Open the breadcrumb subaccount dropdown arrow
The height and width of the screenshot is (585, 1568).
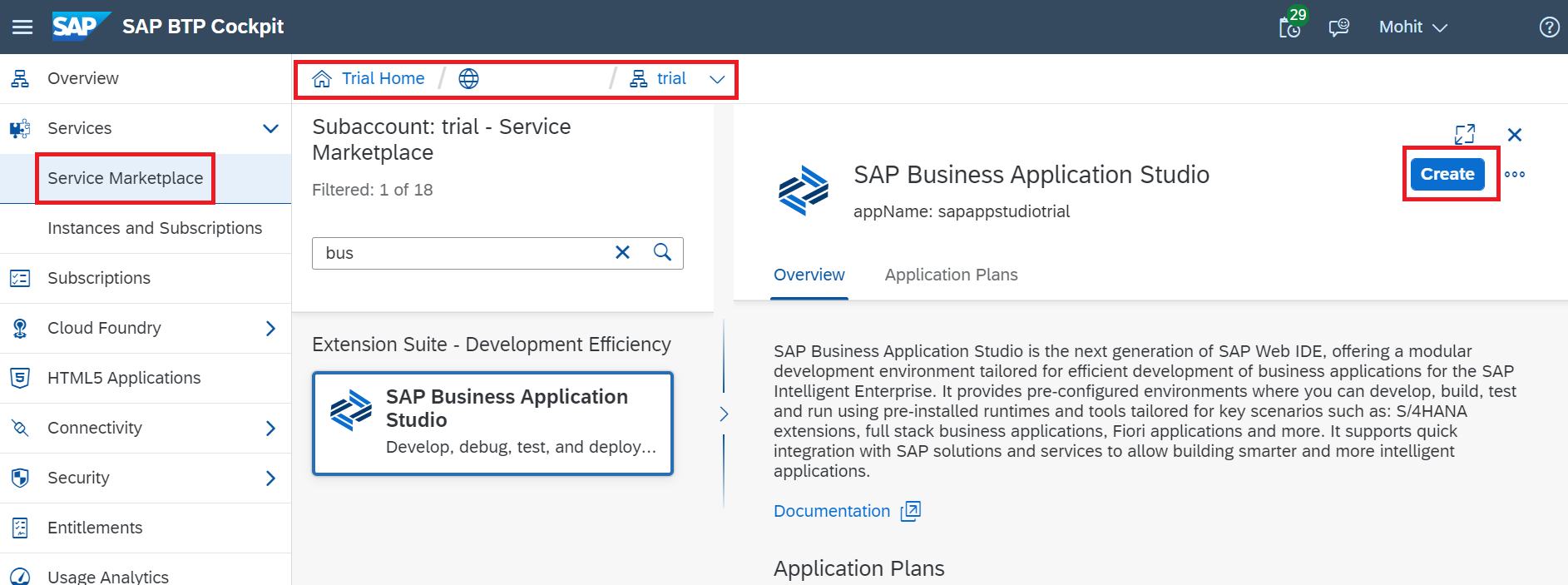(x=717, y=79)
